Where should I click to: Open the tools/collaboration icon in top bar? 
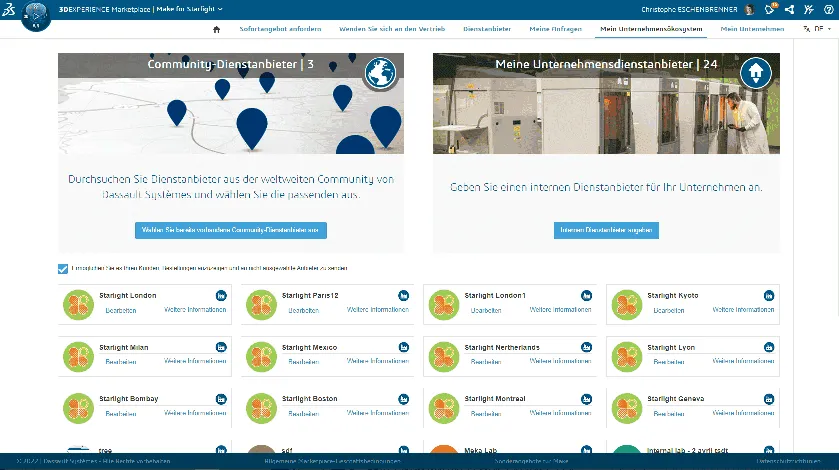click(x=809, y=9)
